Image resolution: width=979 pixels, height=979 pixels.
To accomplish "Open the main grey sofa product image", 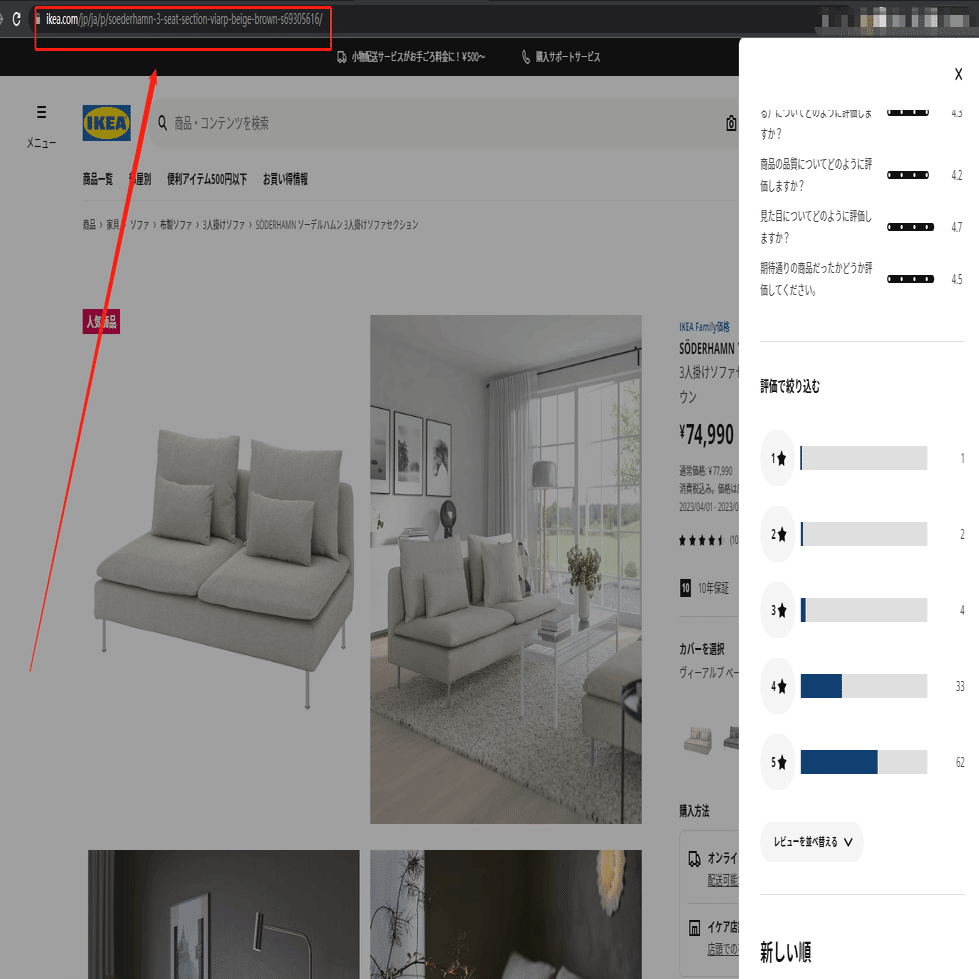I will (224, 569).
